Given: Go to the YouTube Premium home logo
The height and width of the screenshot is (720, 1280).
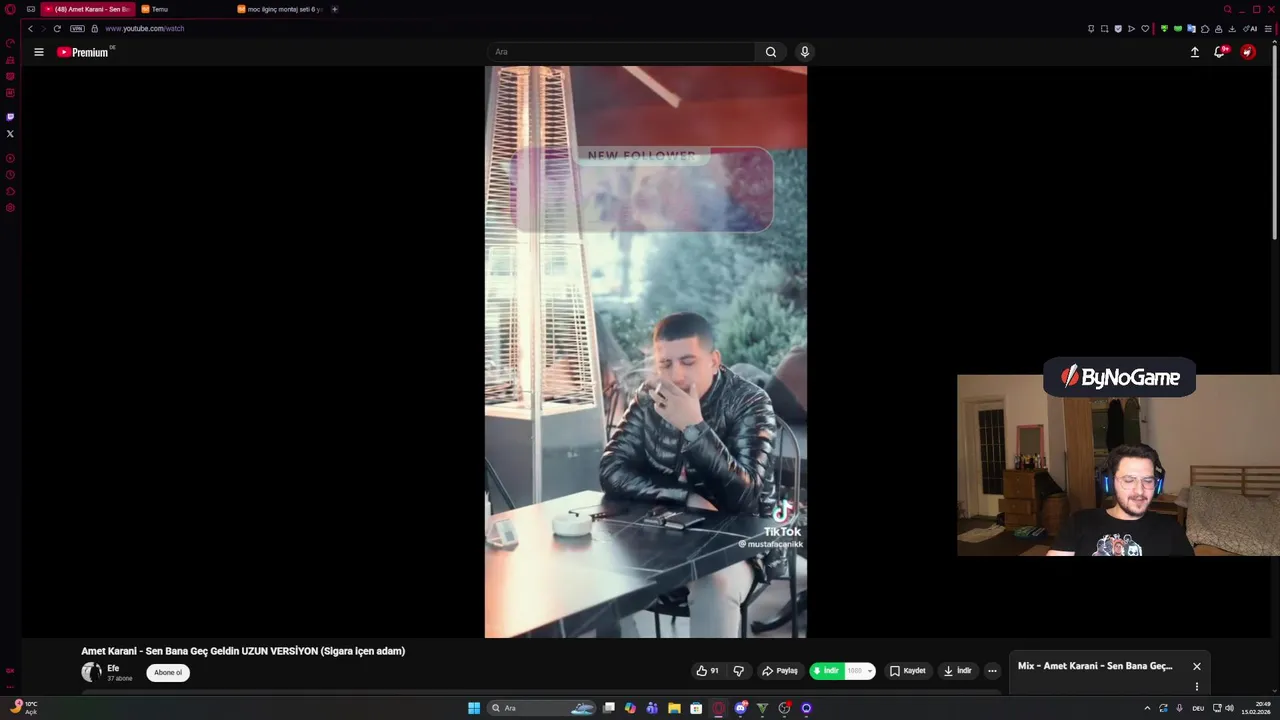Looking at the screenshot, I should [83, 52].
